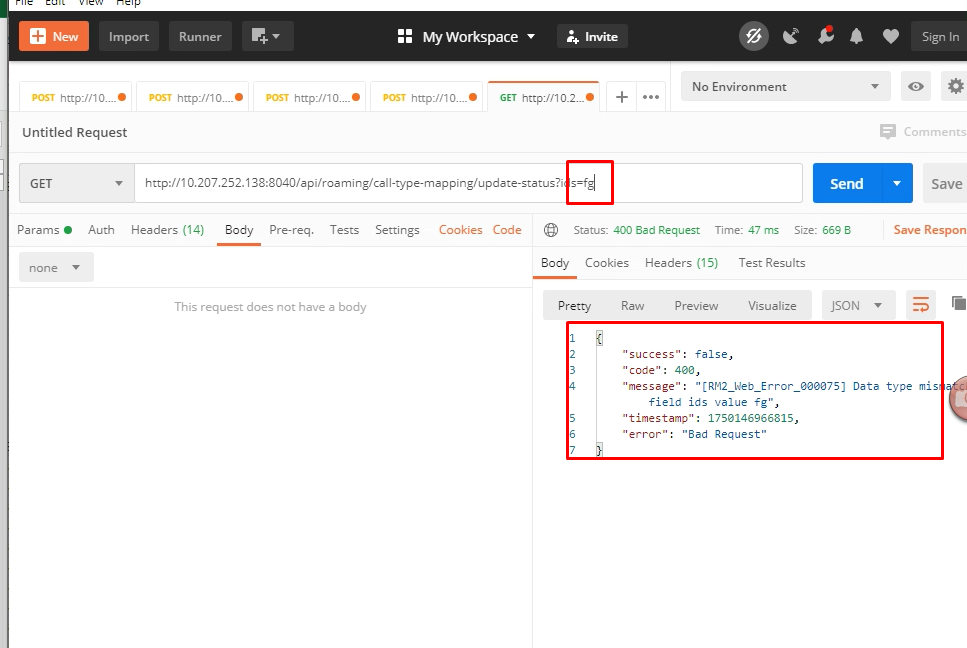Switch to the Headers (14) request tab
Viewport: 967px width, 648px height.
(167, 230)
